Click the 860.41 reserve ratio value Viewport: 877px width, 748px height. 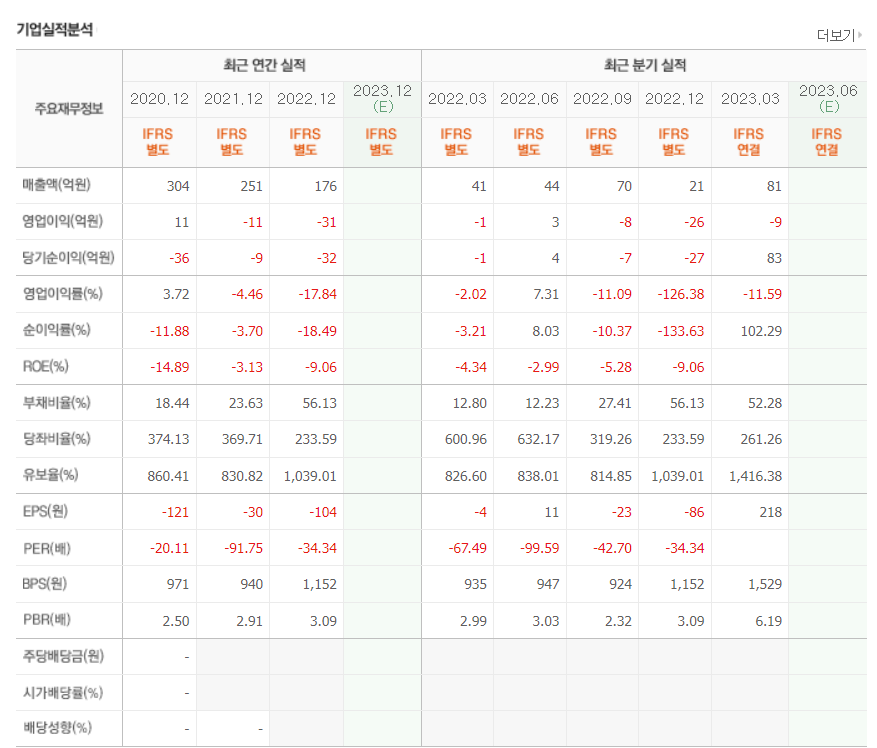coord(168,476)
